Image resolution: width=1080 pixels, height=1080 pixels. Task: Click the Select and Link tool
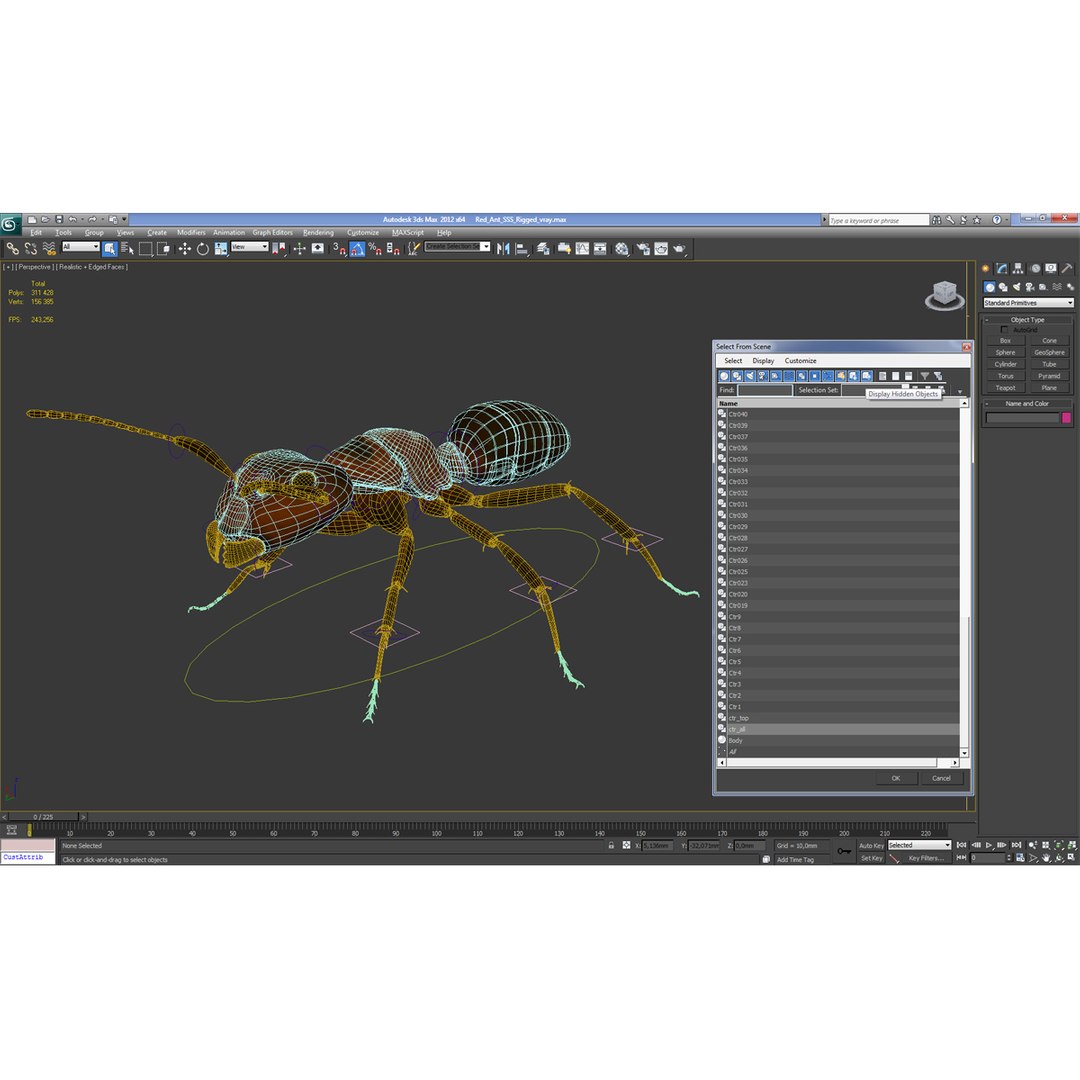(12, 249)
